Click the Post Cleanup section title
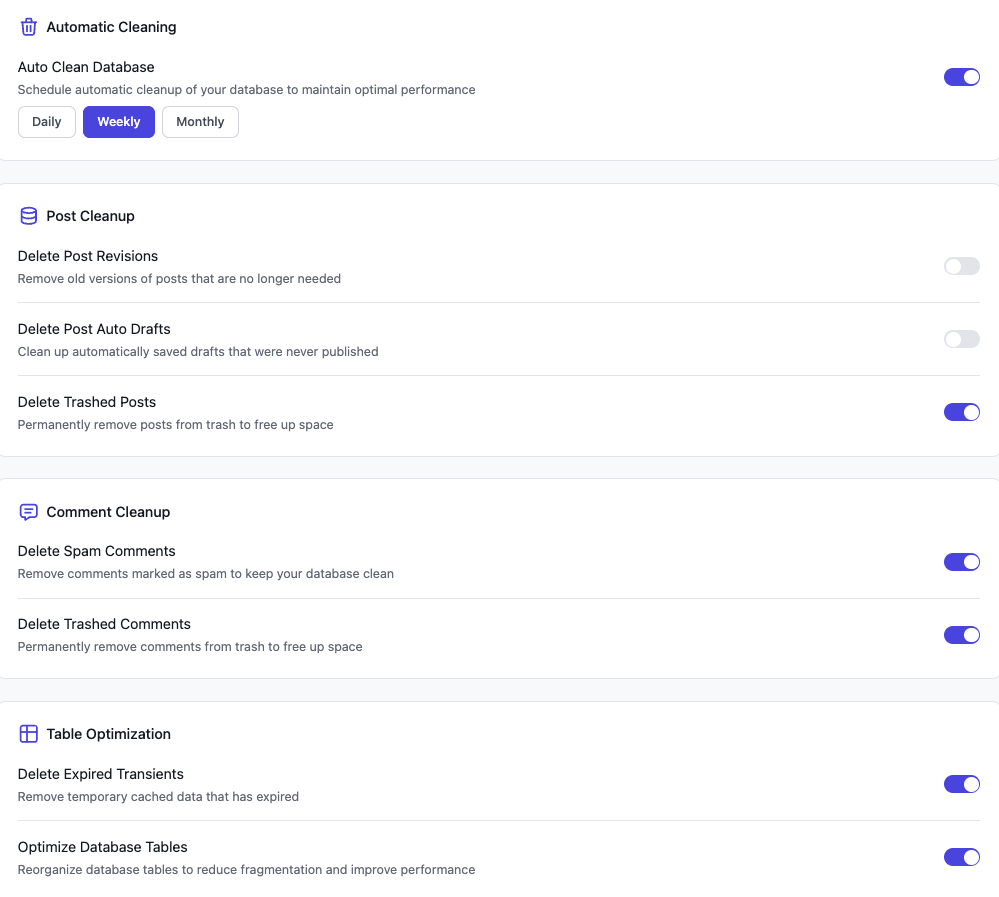Viewport: 999px width, 897px height. pyautogui.click(x=90, y=216)
